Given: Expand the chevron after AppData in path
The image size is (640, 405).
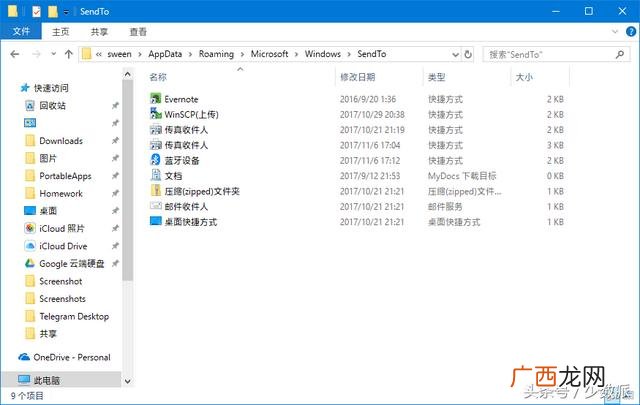Looking at the screenshot, I should pyautogui.click(x=190, y=54).
